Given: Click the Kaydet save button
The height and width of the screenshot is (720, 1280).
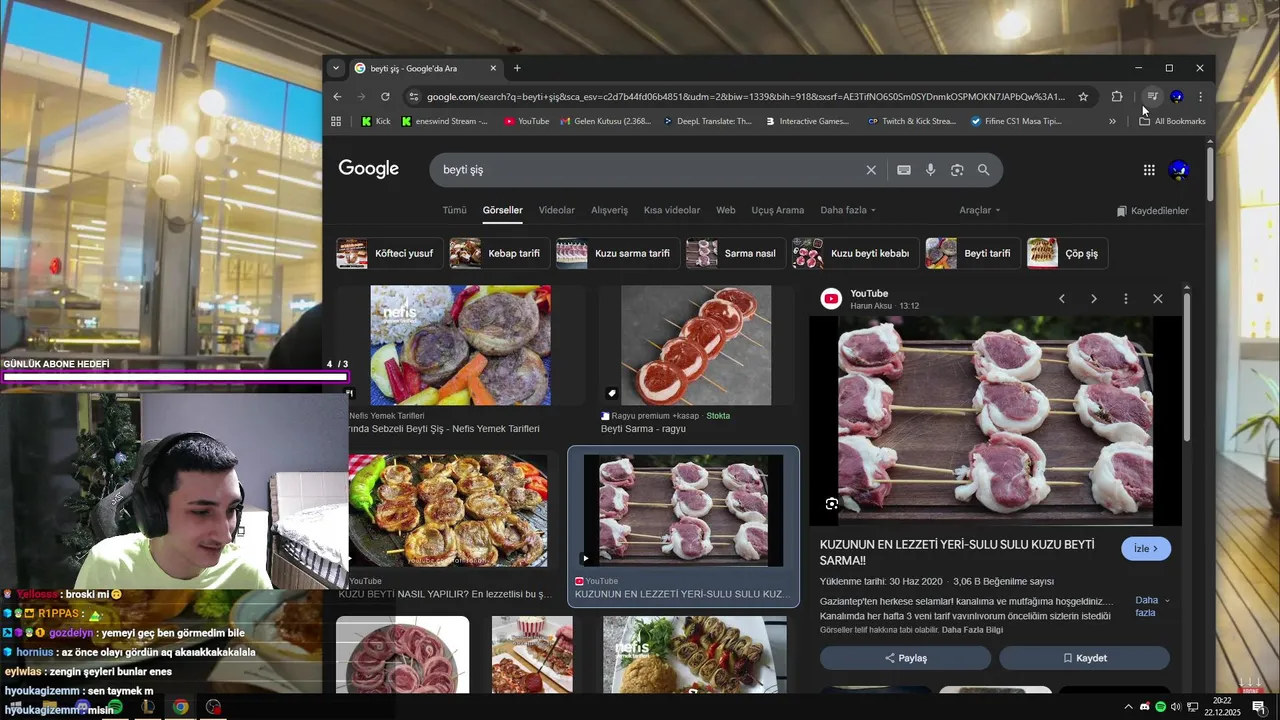Looking at the screenshot, I should [1084, 658].
